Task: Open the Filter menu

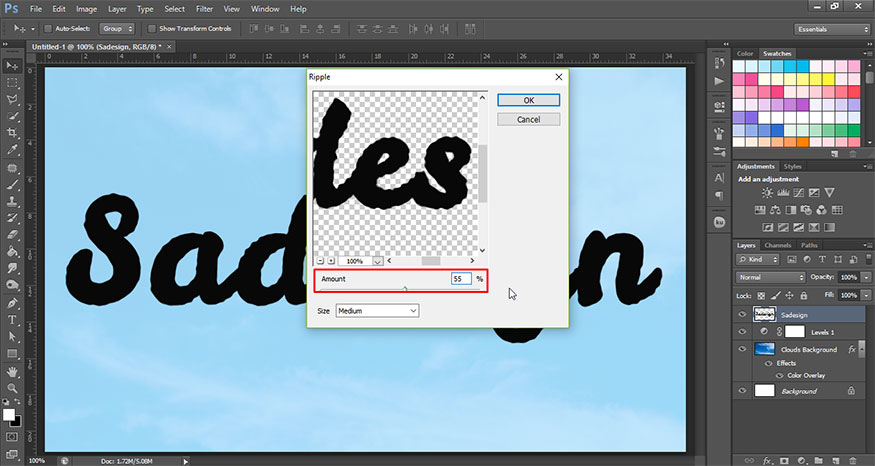Action: coord(206,9)
